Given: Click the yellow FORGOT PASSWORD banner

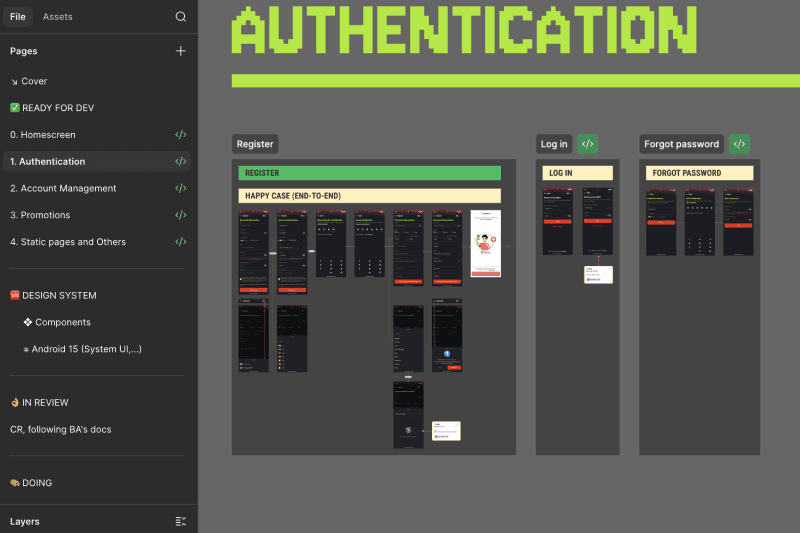Looking at the screenshot, I should (x=699, y=173).
